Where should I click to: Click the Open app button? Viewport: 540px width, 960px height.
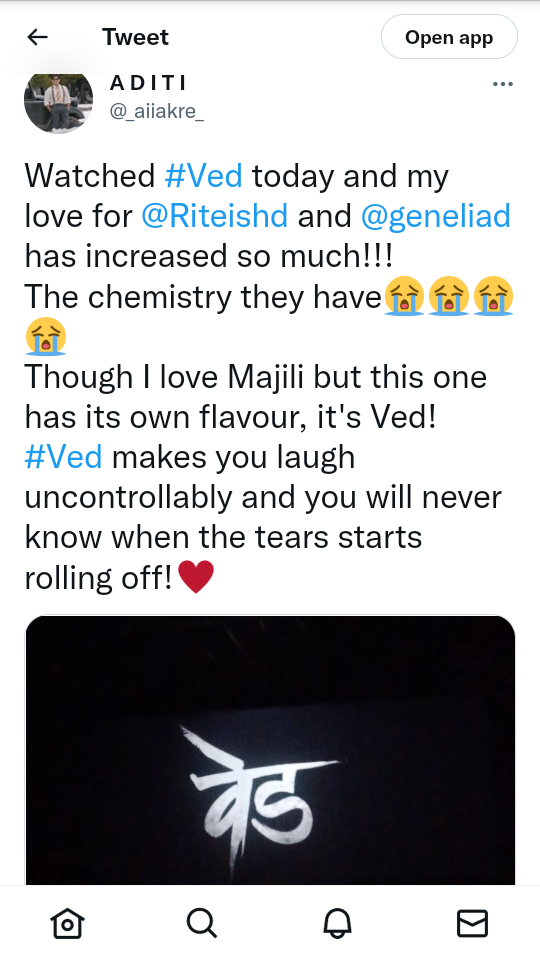click(449, 37)
